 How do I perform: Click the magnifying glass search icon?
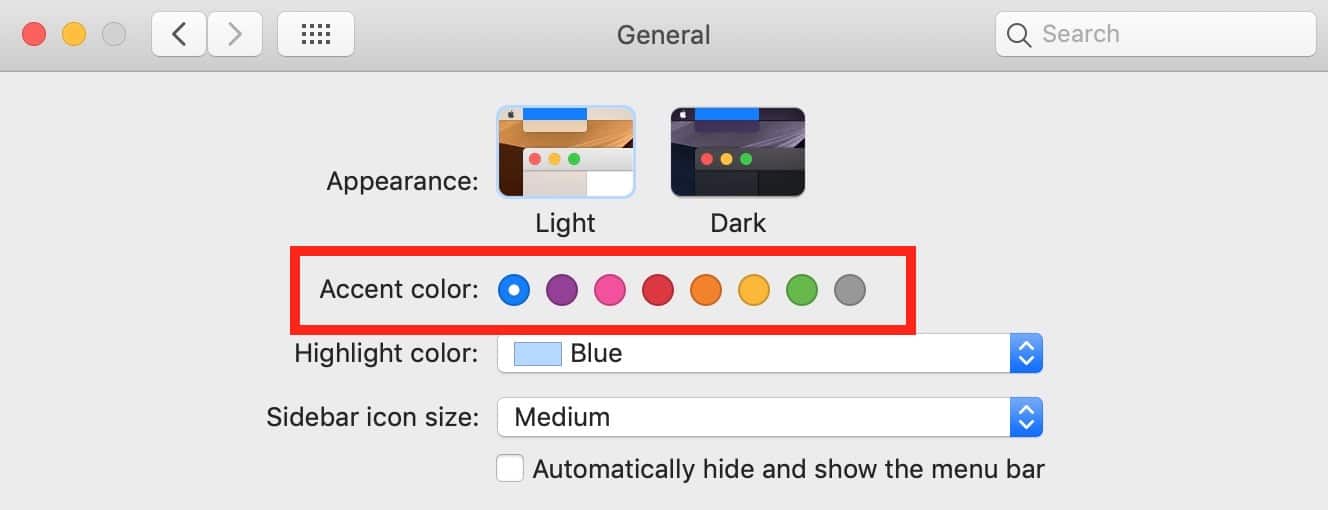click(x=1019, y=35)
